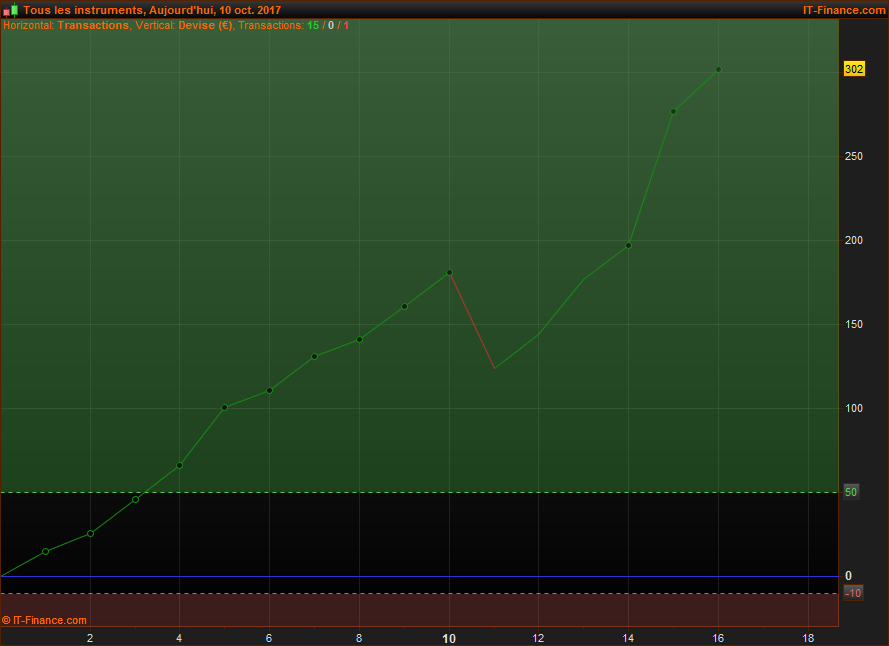This screenshot has height=646, width=889.
Task: Click the data point at transaction 9 near 160
Action: 404,307
